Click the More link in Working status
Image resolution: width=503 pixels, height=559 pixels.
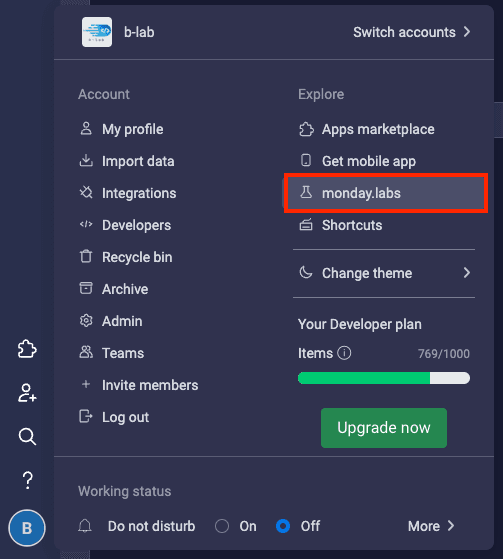(x=424, y=526)
